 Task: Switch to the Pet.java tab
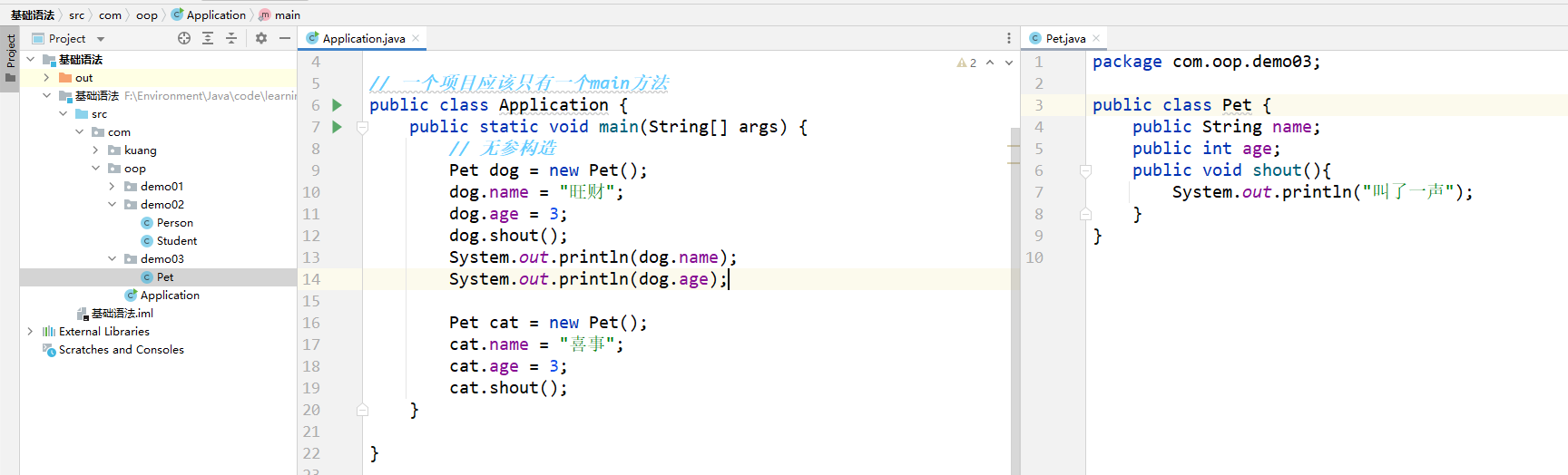[x=1064, y=38]
